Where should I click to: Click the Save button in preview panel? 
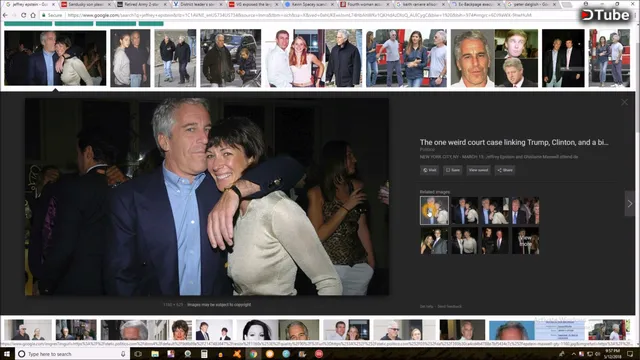tap(453, 170)
